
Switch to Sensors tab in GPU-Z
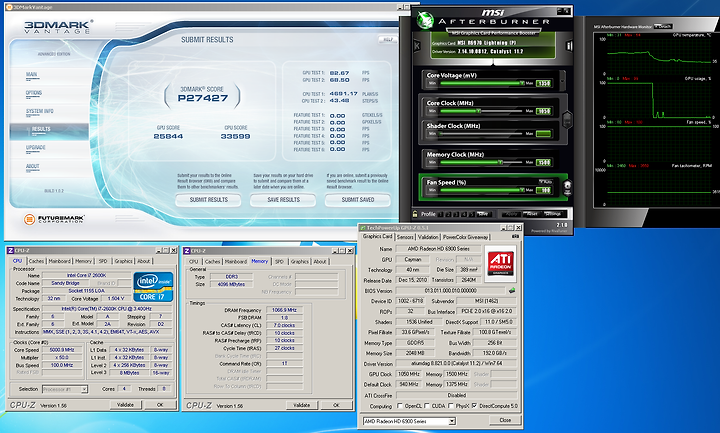click(405, 237)
